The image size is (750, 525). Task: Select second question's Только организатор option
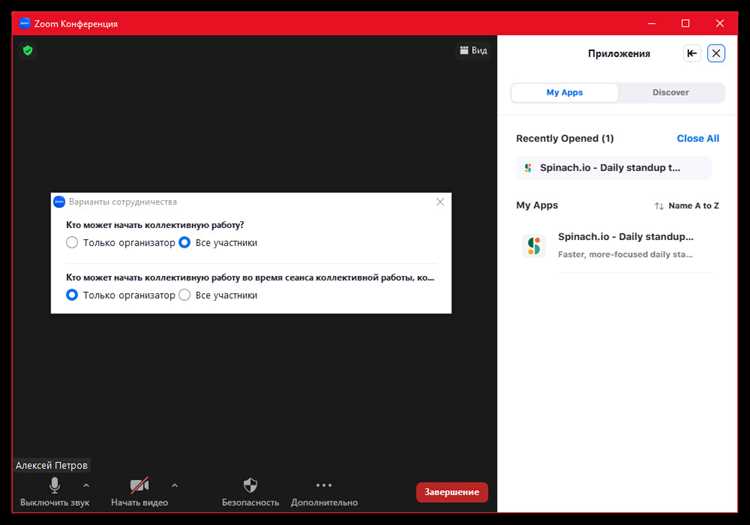pos(121,295)
